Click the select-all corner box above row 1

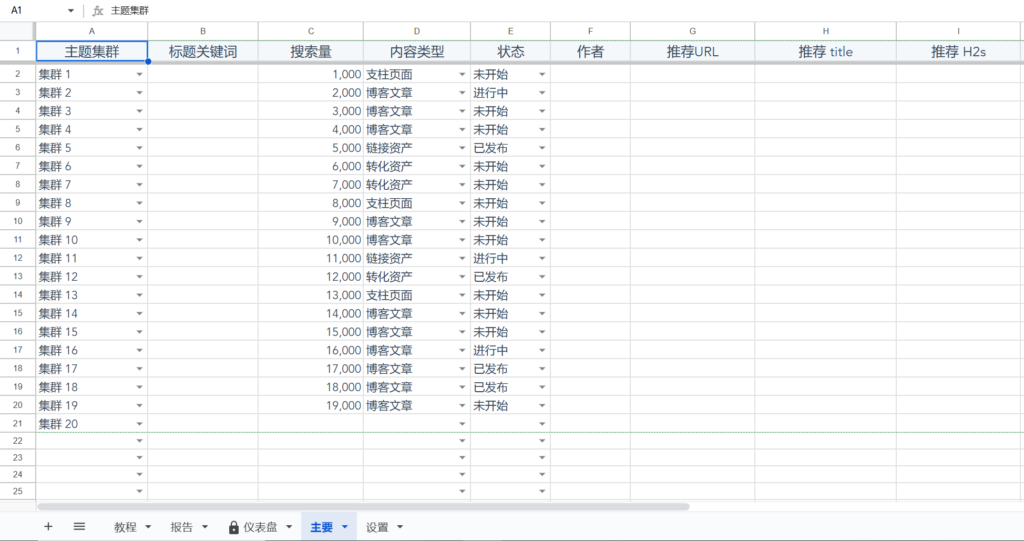(x=17, y=31)
